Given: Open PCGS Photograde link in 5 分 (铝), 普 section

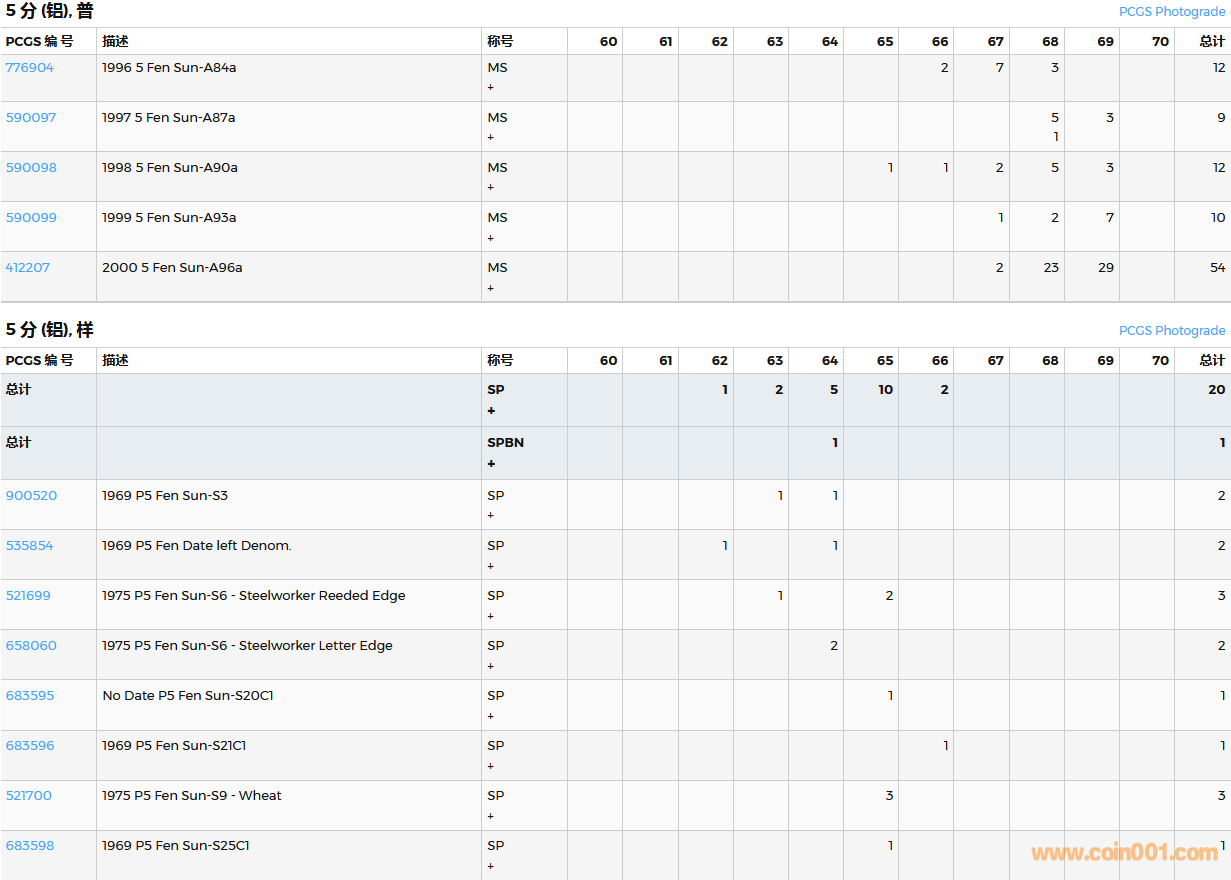Looking at the screenshot, I should (1171, 12).
